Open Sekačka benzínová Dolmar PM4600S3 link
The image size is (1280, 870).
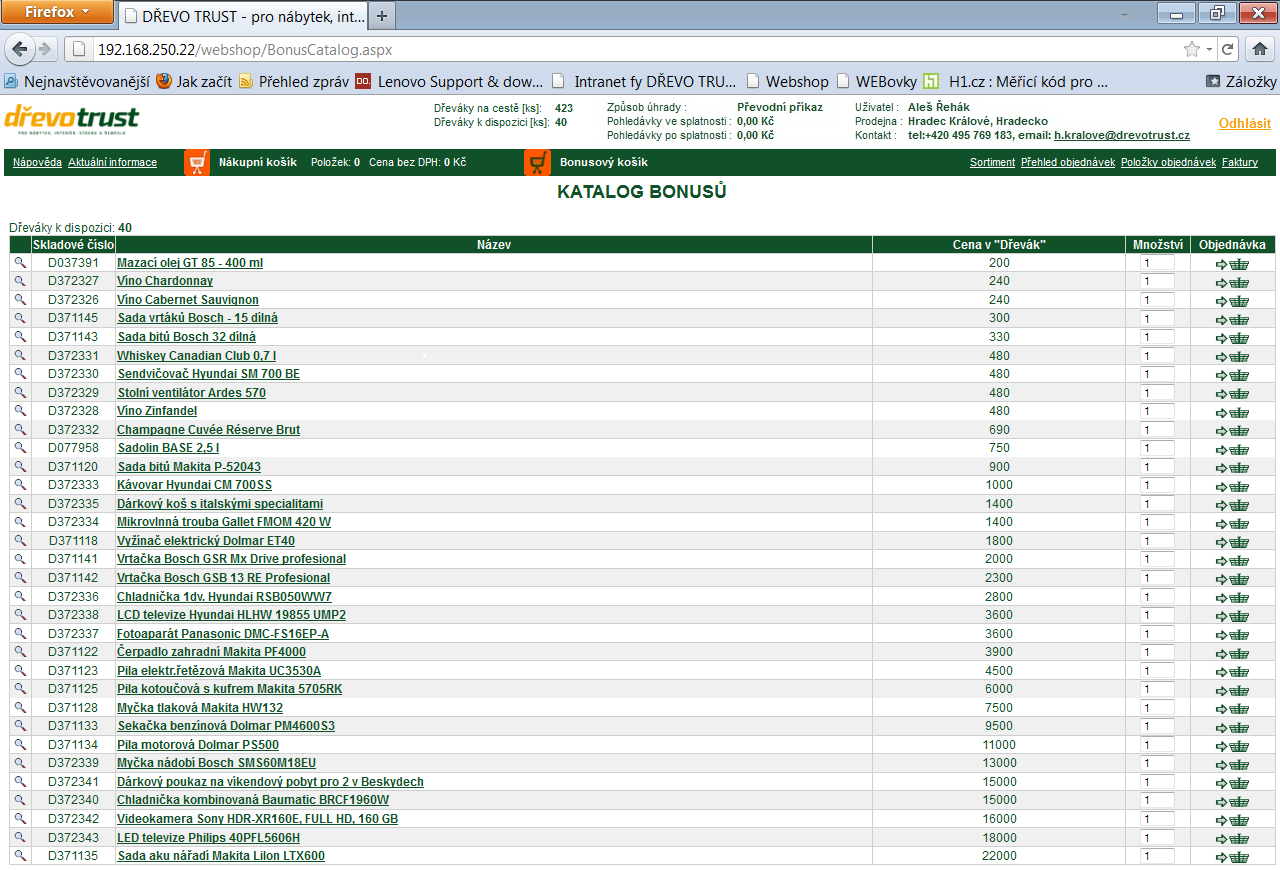coord(226,726)
